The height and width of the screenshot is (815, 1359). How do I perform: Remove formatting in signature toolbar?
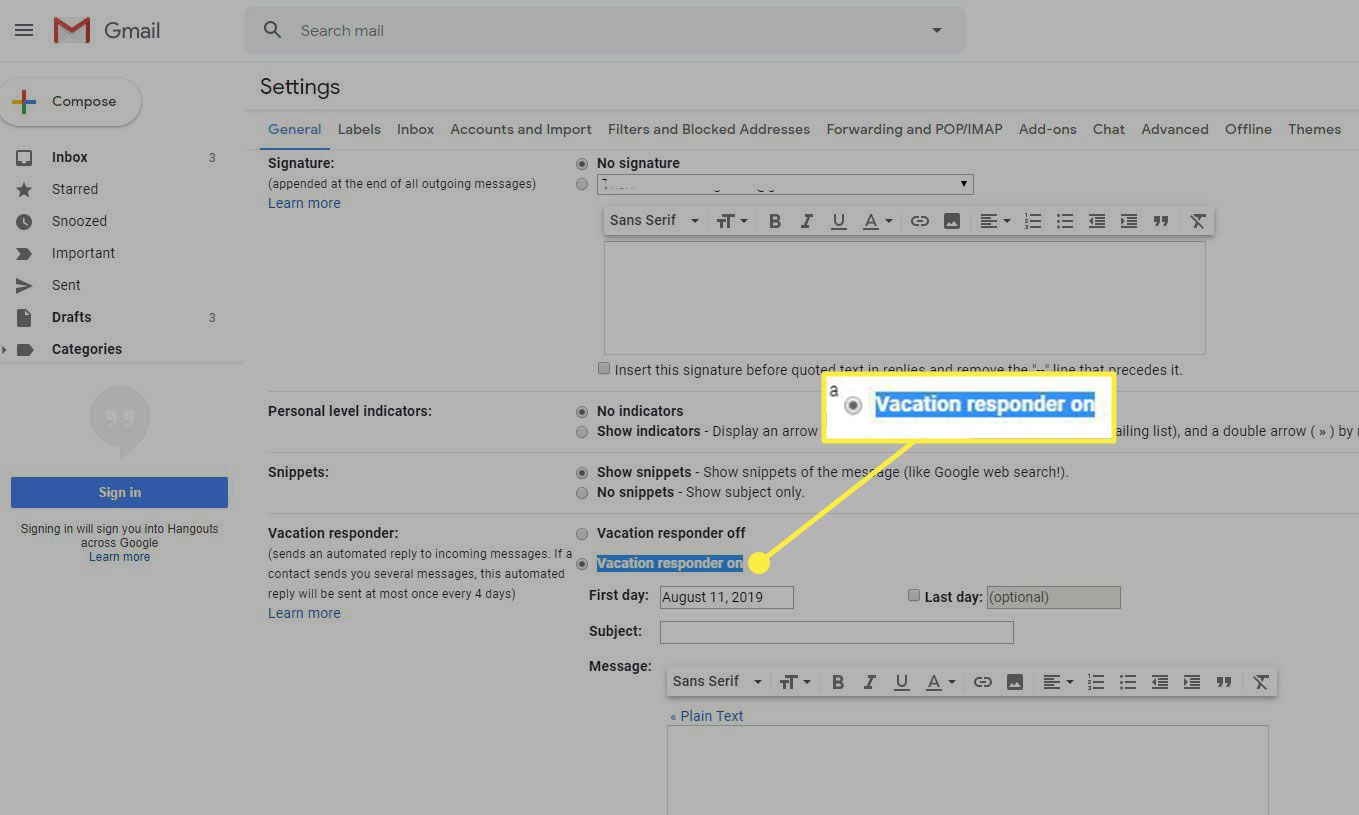point(1198,221)
